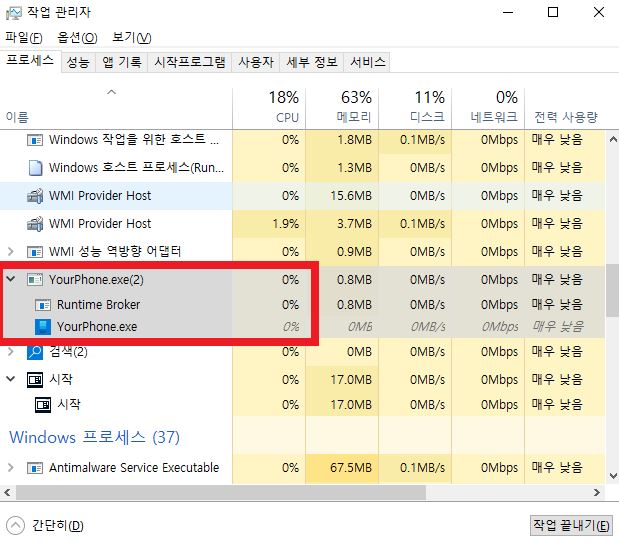Switch to the 시작프로그램 tab
619x548 pixels.
pos(190,62)
